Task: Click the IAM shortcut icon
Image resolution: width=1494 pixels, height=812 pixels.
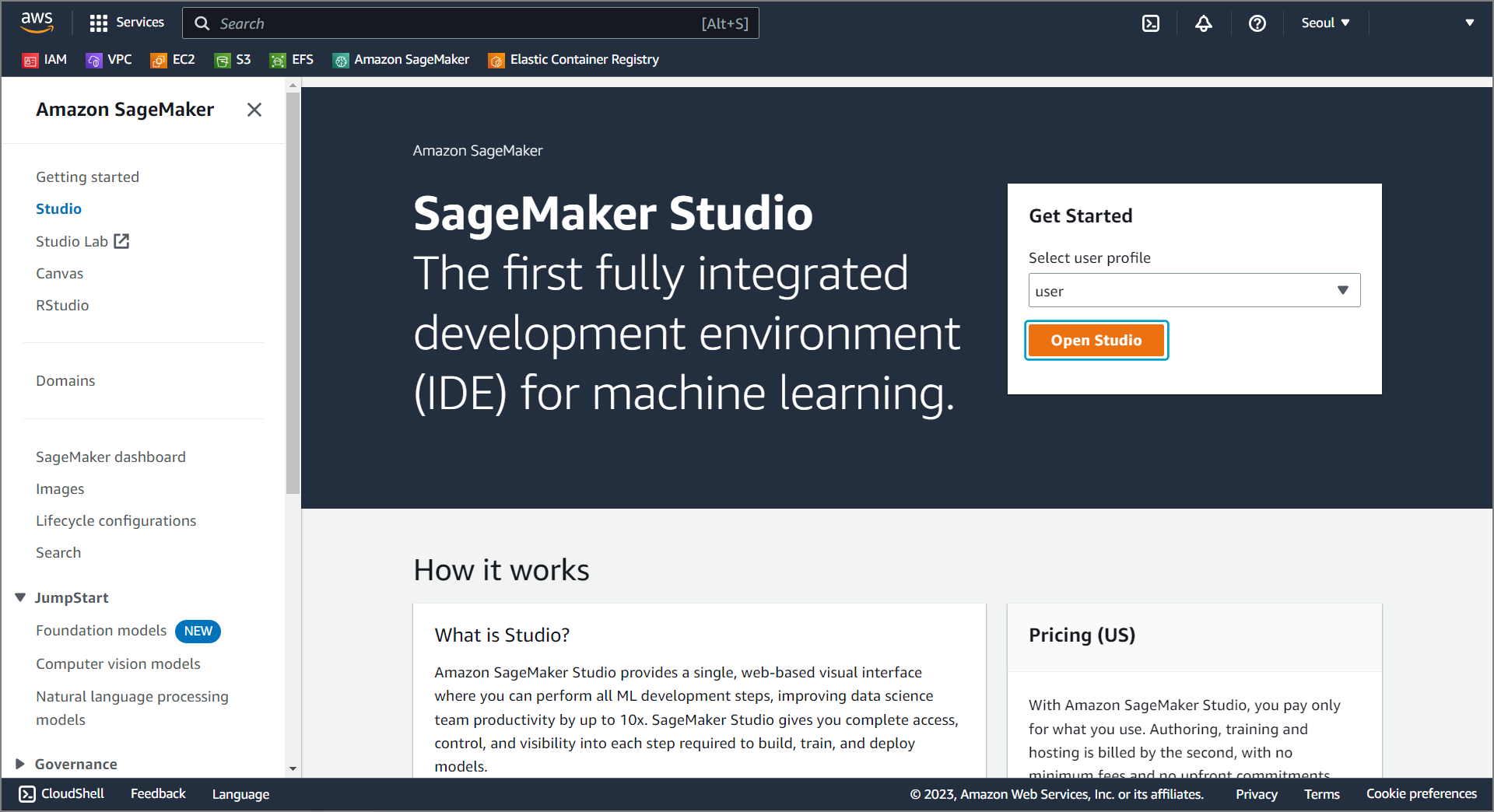Action: (x=30, y=61)
